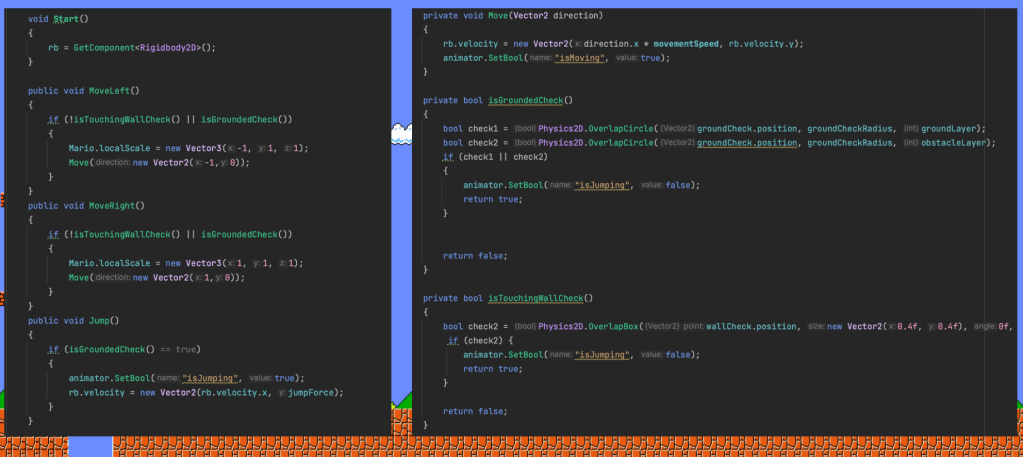Click the private isTouchingWallCheck method declaration

click(x=539, y=298)
